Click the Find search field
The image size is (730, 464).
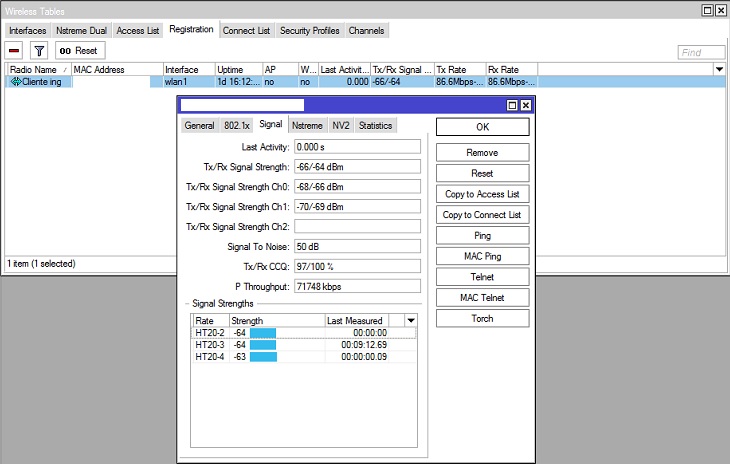(x=701, y=52)
